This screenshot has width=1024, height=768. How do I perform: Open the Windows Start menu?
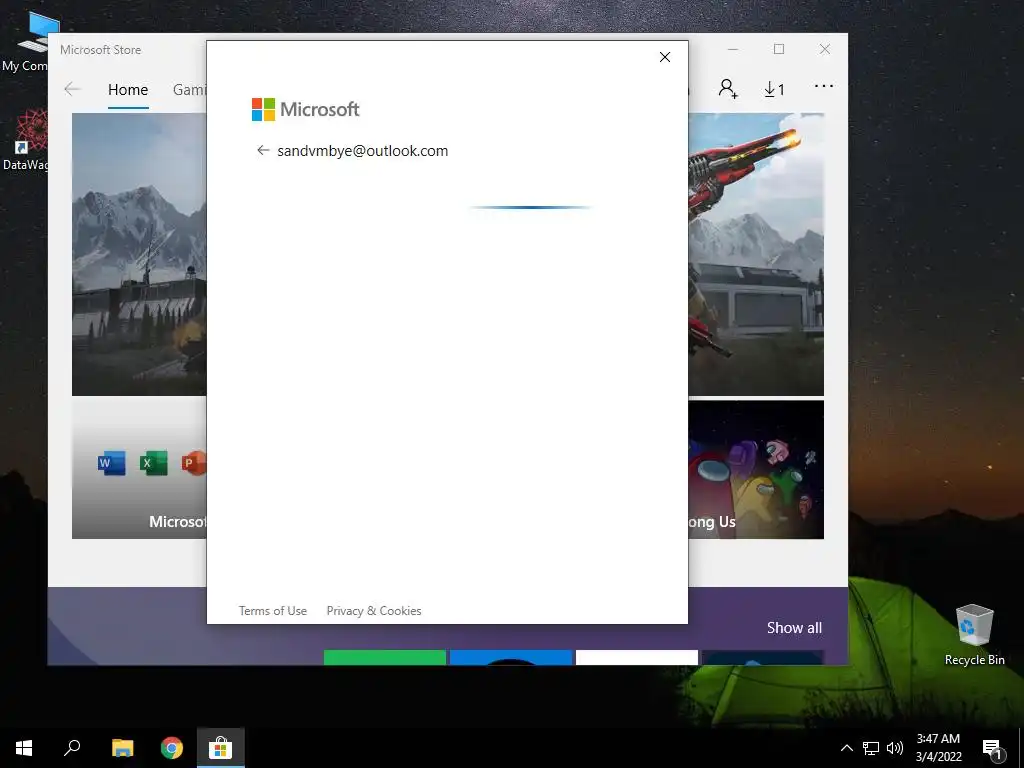click(24, 748)
